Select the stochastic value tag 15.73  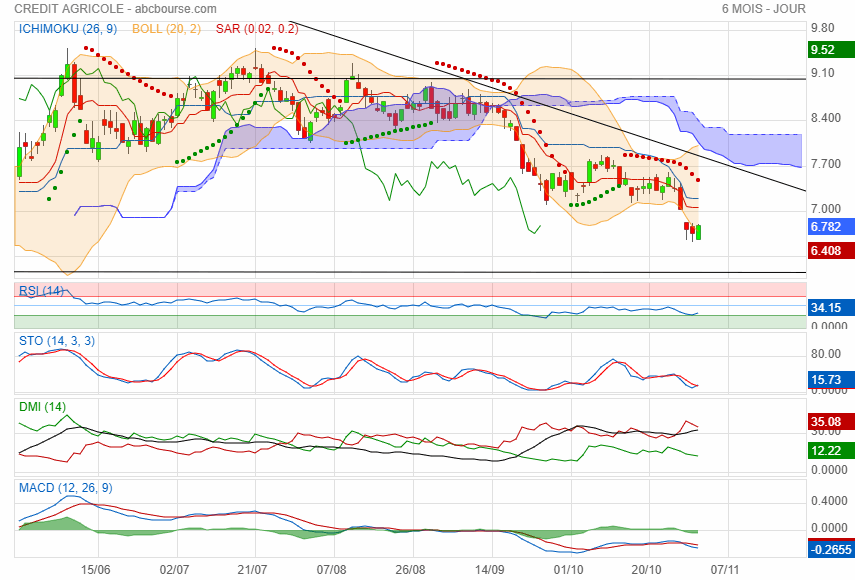pyautogui.click(x=831, y=379)
